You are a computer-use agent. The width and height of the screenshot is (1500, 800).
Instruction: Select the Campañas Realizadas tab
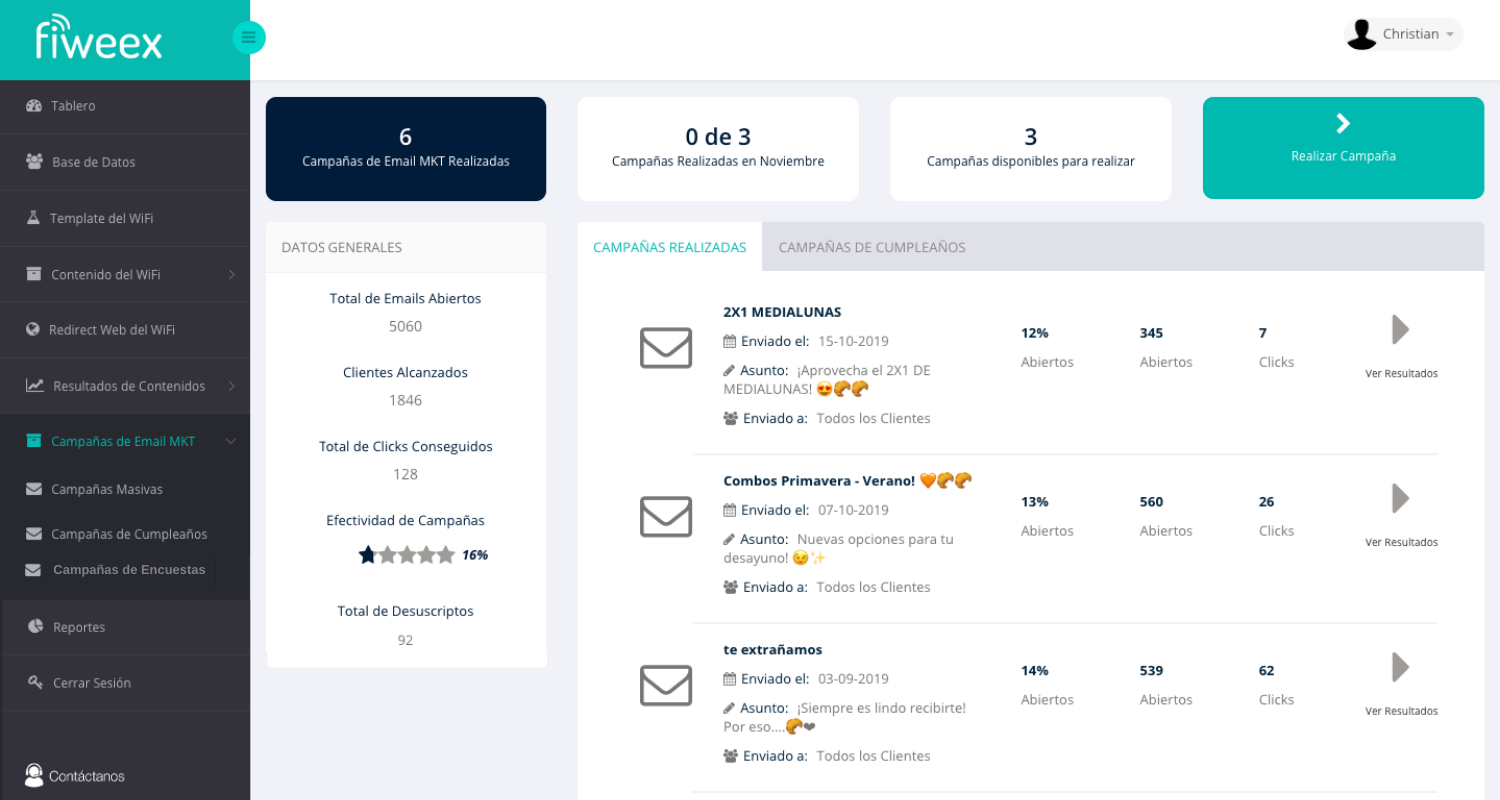[669, 247]
